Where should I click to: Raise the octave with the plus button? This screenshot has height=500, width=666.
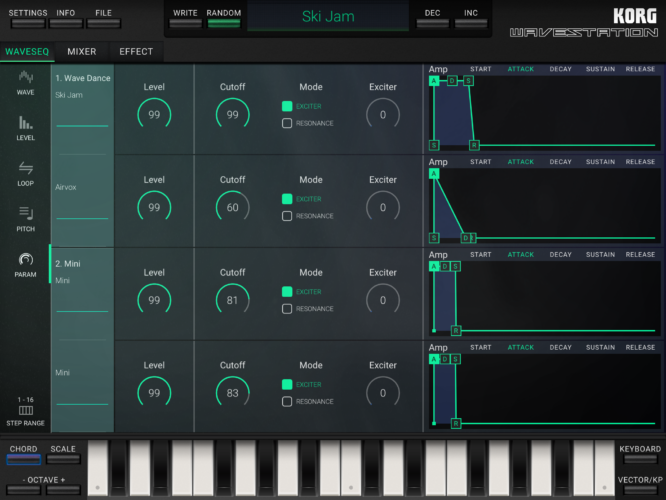[63, 490]
